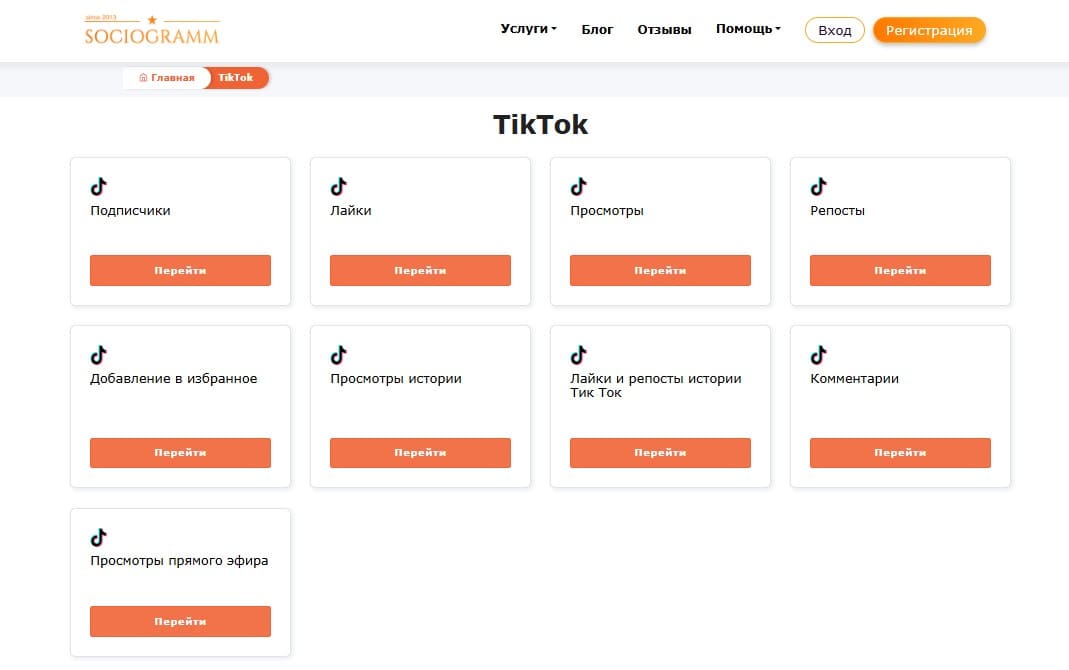The width and height of the screenshot is (1069, 670).
Task: Click the Регистрация button
Action: tap(929, 30)
